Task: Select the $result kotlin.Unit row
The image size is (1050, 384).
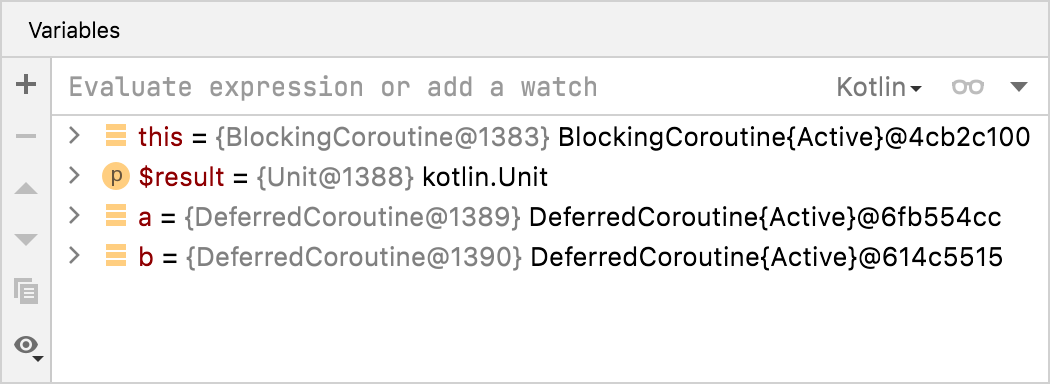Action: click(x=550, y=177)
